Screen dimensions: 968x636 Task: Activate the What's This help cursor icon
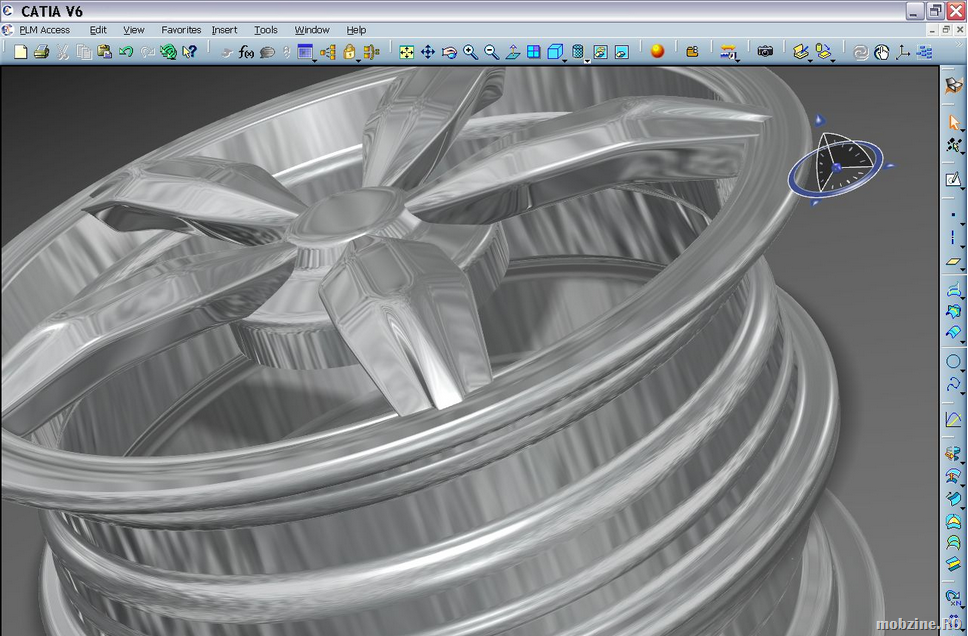190,52
